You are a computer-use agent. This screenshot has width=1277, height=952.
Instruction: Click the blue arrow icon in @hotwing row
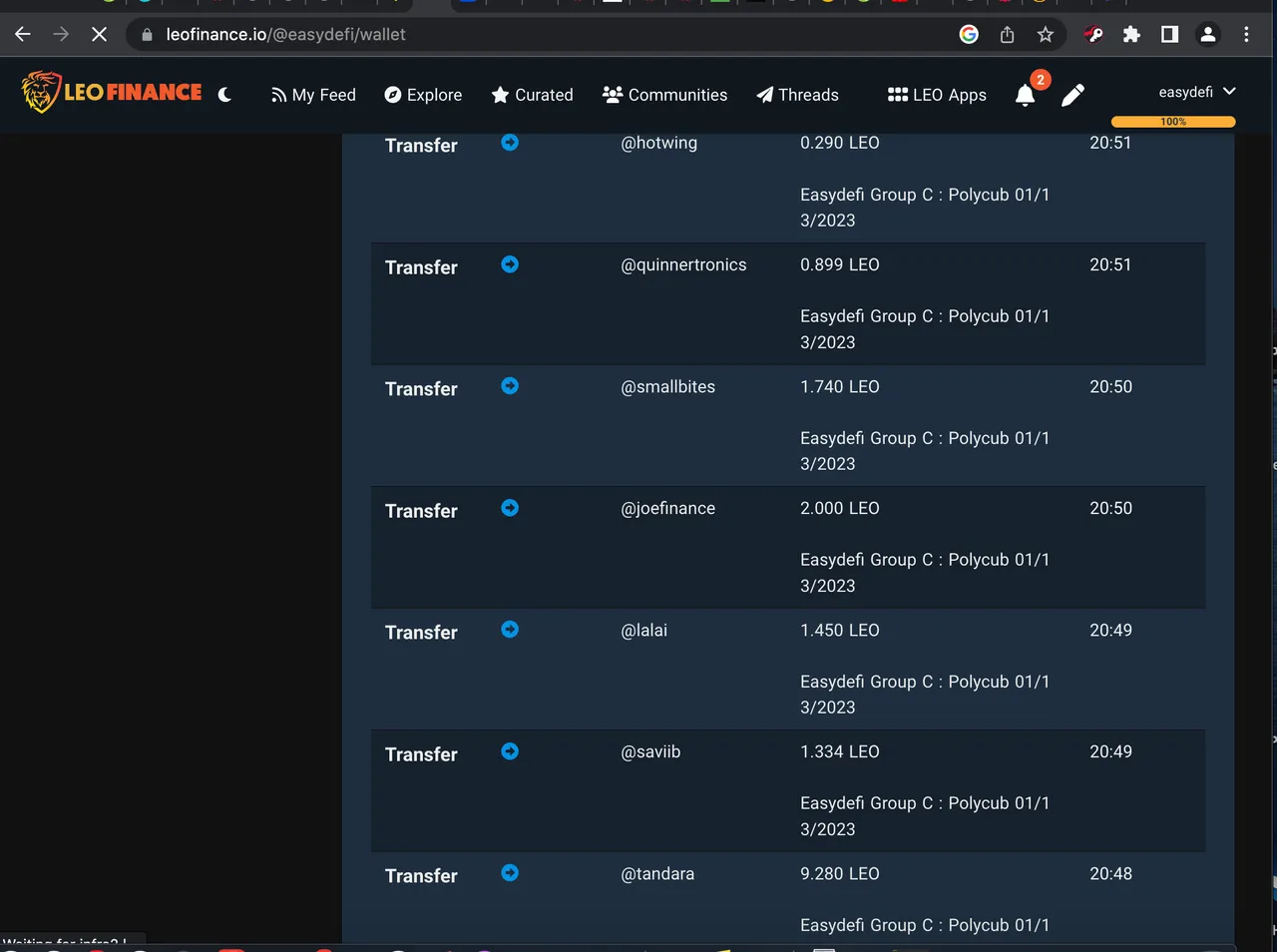[x=510, y=143]
